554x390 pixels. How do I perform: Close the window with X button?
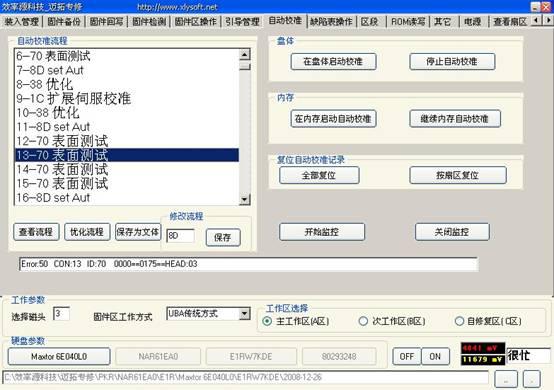pos(546,7)
